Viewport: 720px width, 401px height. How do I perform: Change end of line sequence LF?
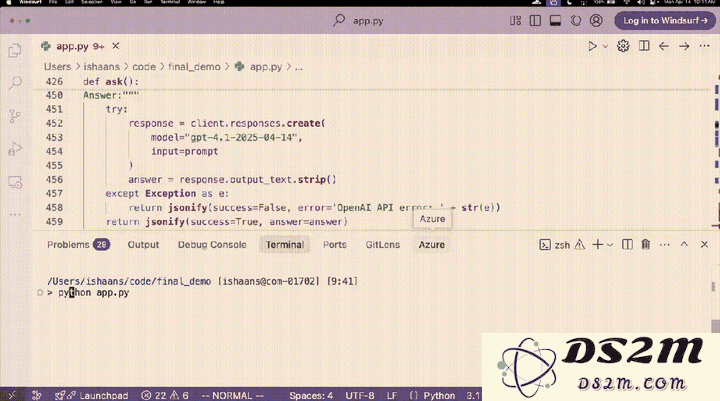coord(392,395)
